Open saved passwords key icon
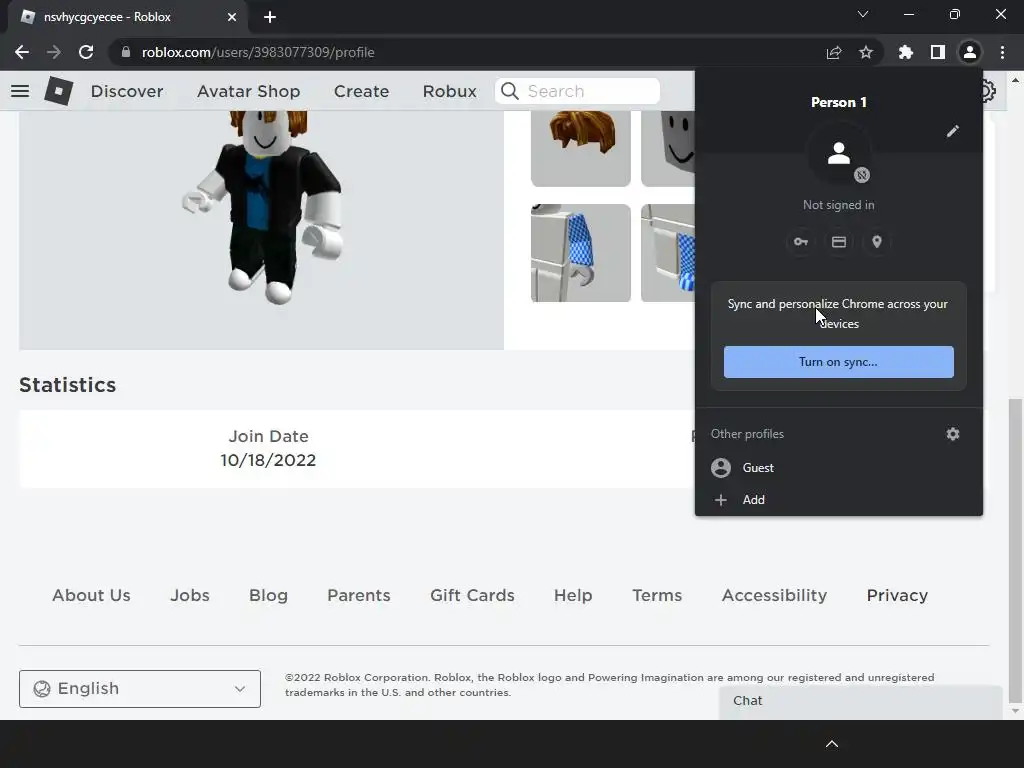 [x=801, y=242]
